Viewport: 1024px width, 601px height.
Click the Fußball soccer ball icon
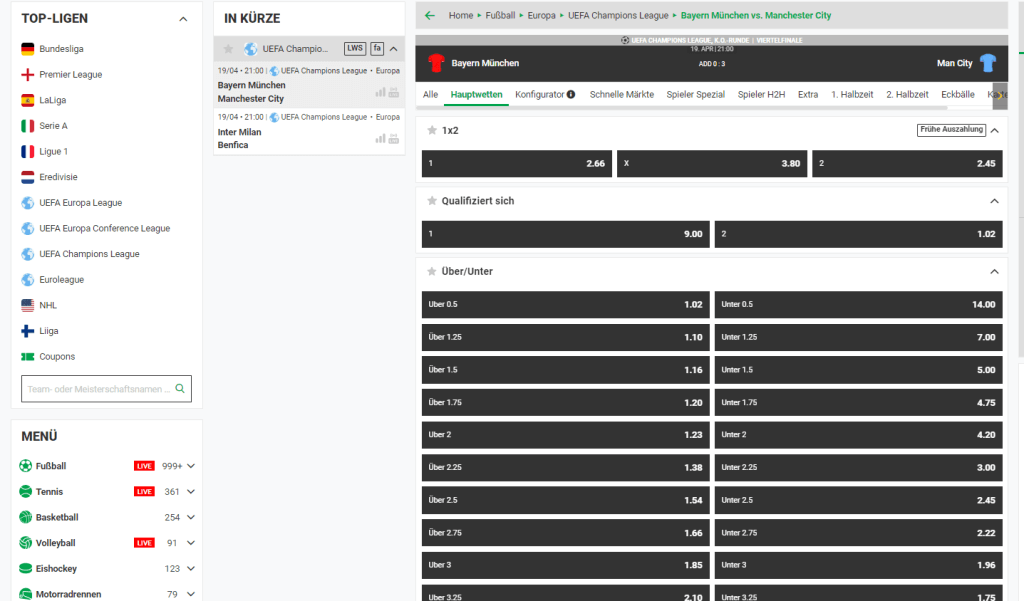(x=25, y=466)
